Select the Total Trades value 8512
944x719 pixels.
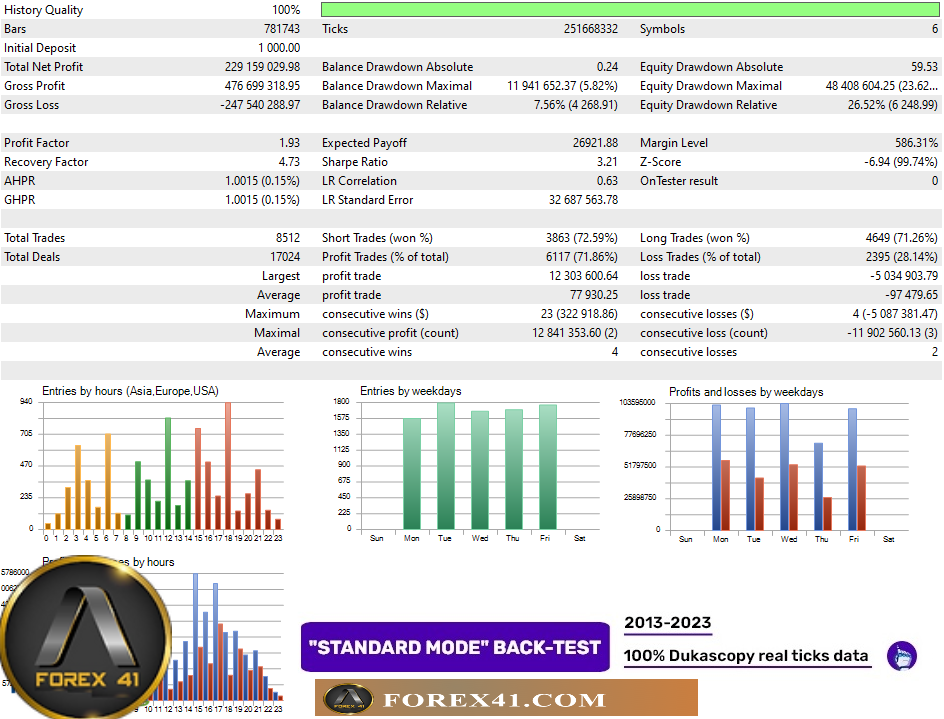(288, 238)
